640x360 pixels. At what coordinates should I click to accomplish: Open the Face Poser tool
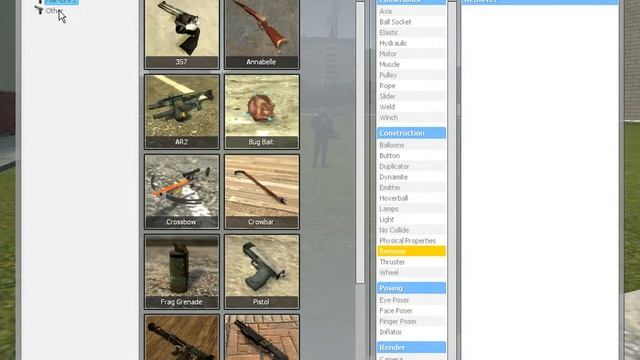411,311
